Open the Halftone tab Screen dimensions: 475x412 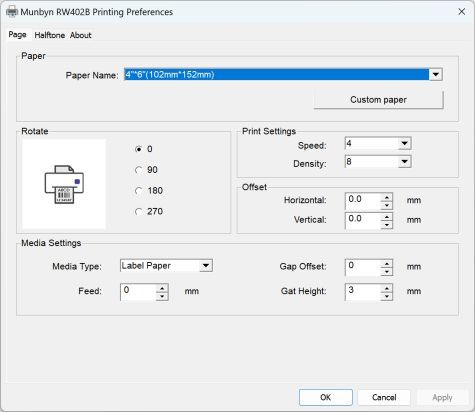coord(50,35)
